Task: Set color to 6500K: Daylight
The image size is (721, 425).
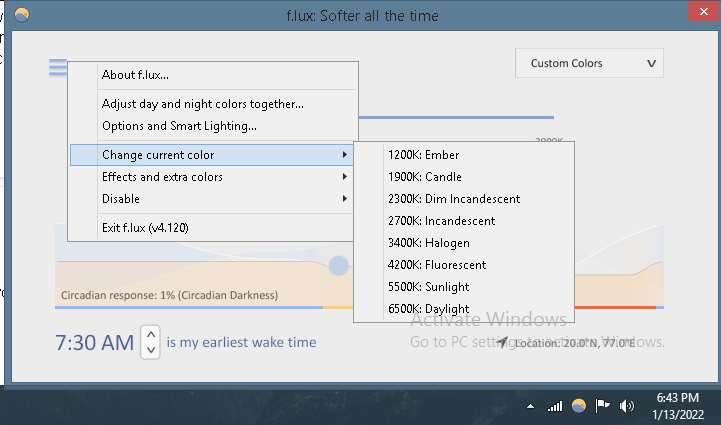Action: [x=464, y=309]
